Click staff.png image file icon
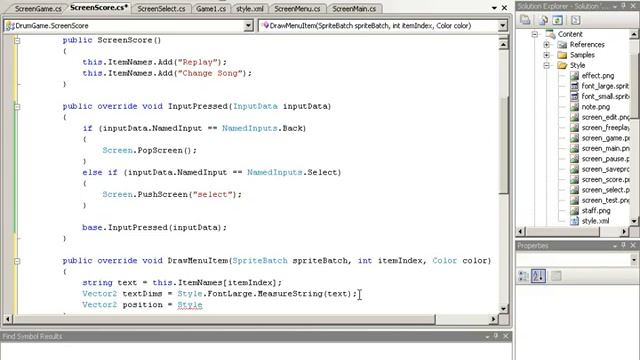This screenshot has width=640, height=360. coord(574,211)
